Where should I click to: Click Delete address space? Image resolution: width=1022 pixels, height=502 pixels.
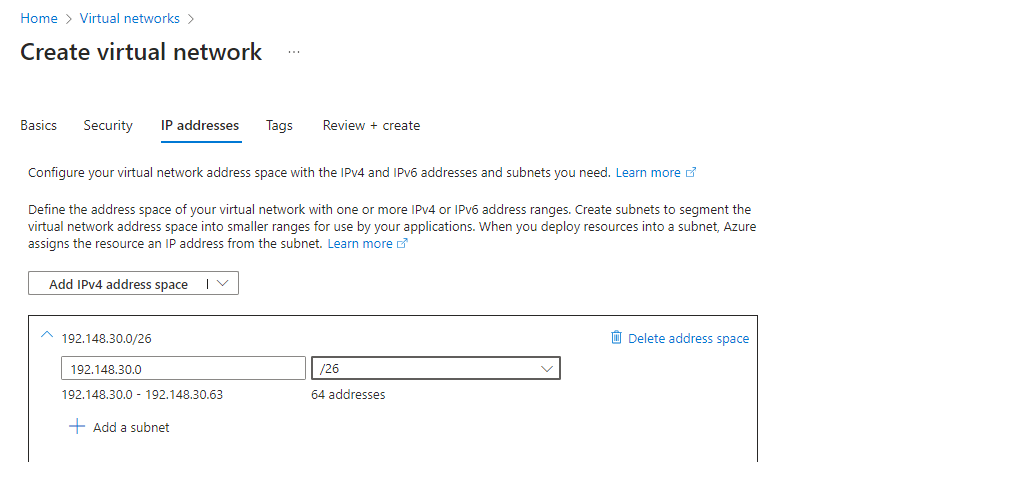(x=688, y=339)
